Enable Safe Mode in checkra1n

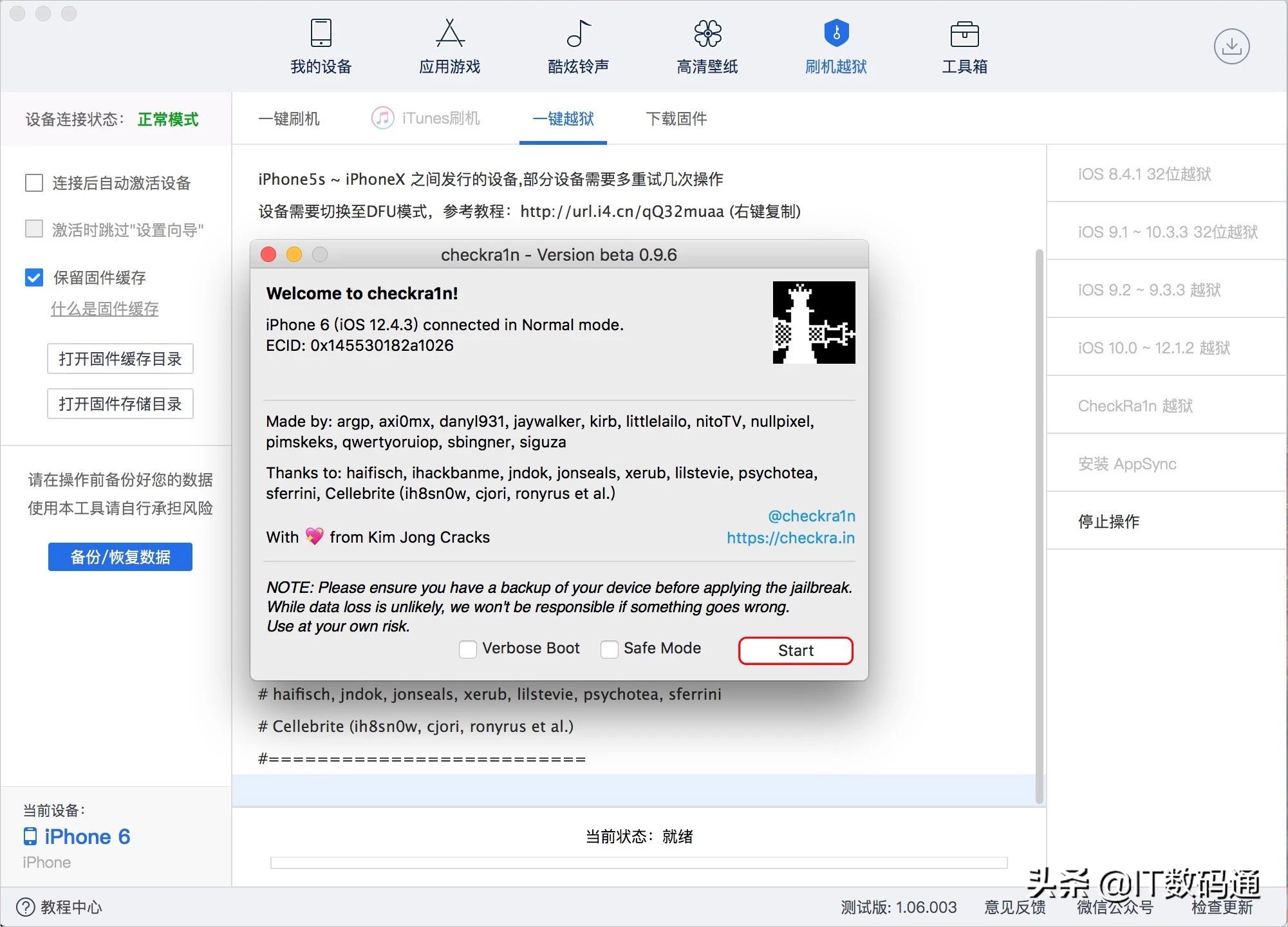click(609, 649)
